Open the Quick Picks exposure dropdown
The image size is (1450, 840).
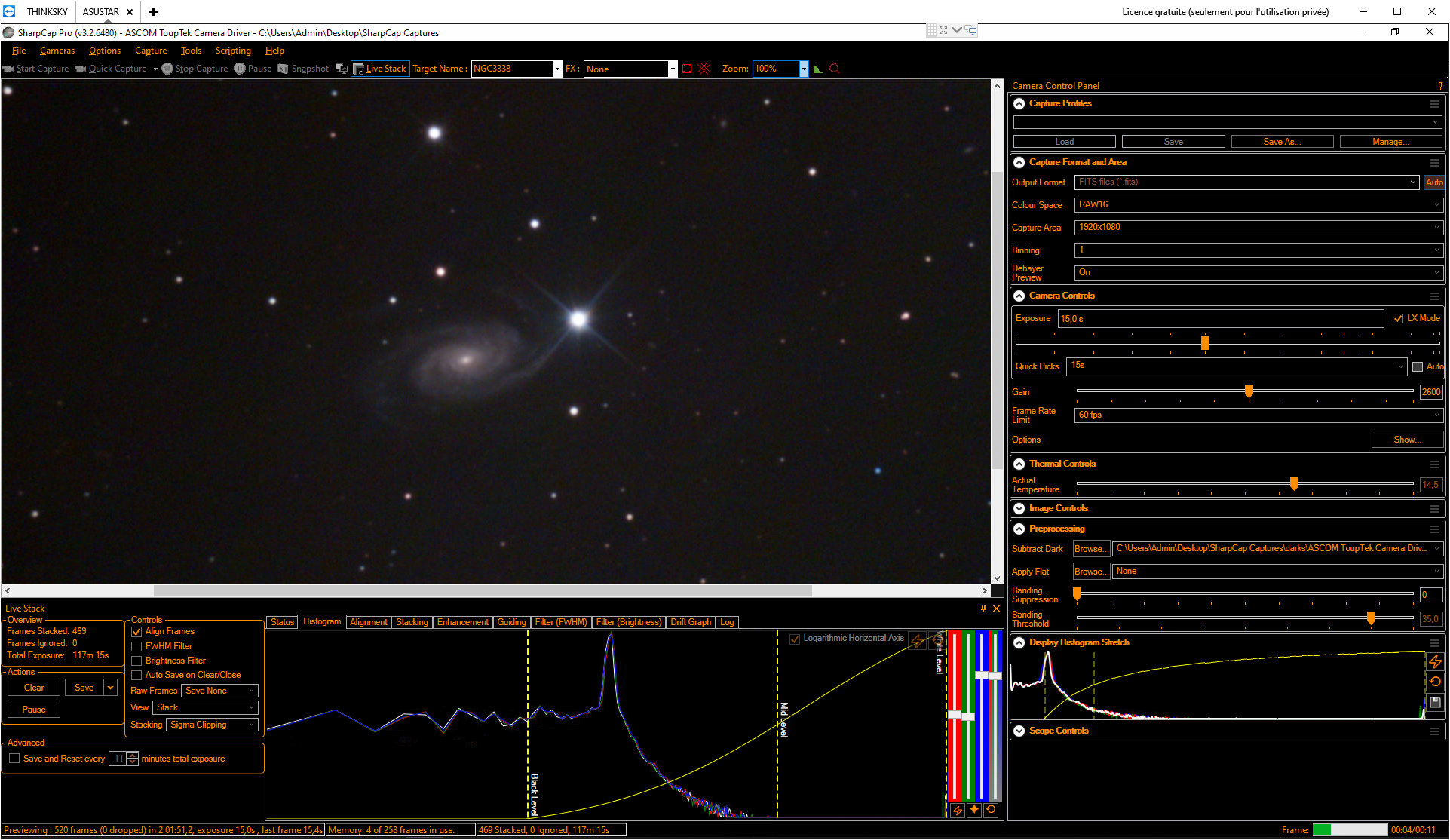(x=1237, y=366)
